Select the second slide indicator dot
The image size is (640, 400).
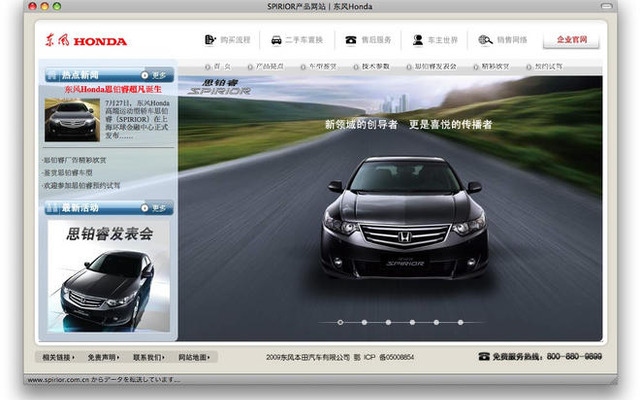364,322
